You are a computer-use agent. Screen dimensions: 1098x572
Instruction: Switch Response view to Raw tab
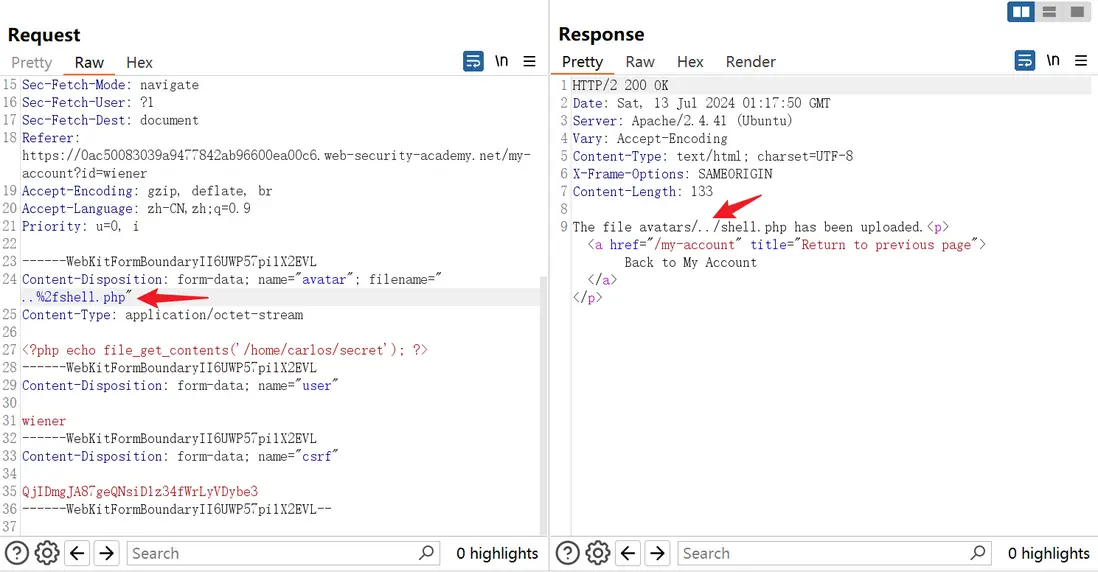tap(640, 62)
